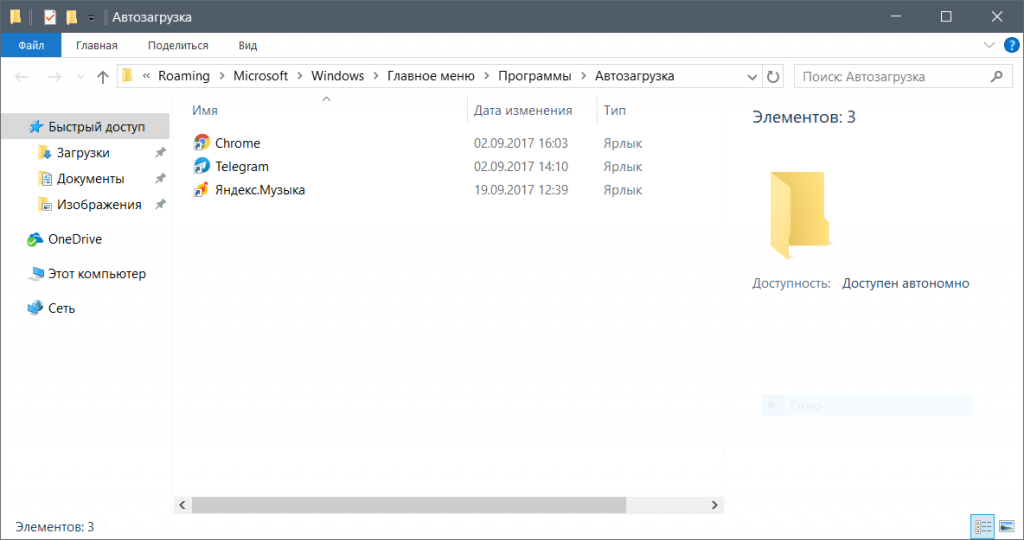
Task: Go back using the left arrow
Action: point(22,76)
